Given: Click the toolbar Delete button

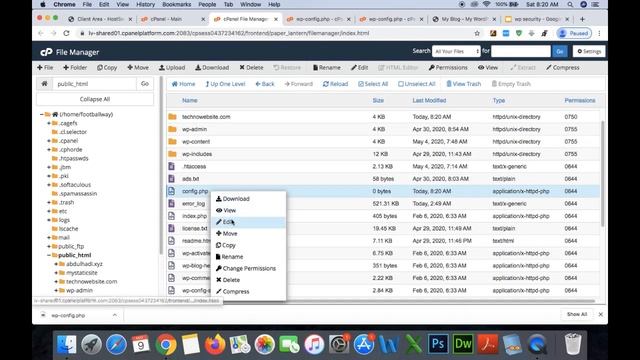Looking at the screenshot, I should point(251,68).
